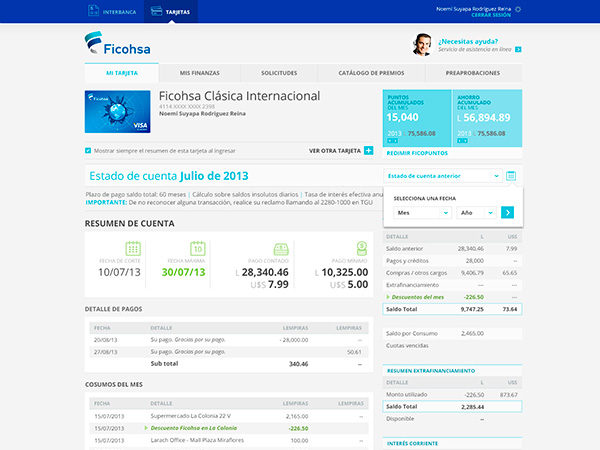Select Pagos y créditos row
600x450 pixels.
[x=452, y=261]
